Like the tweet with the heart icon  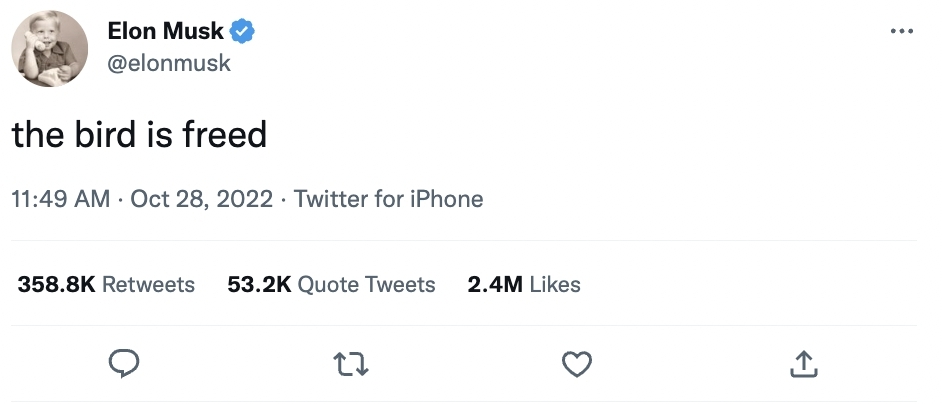(x=577, y=366)
